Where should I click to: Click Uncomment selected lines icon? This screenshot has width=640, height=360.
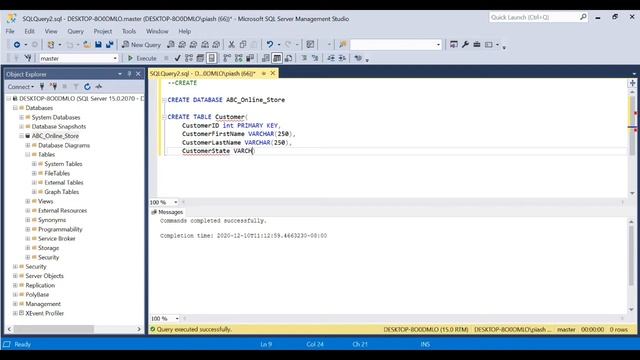pyautogui.click(x=315, y=58)
